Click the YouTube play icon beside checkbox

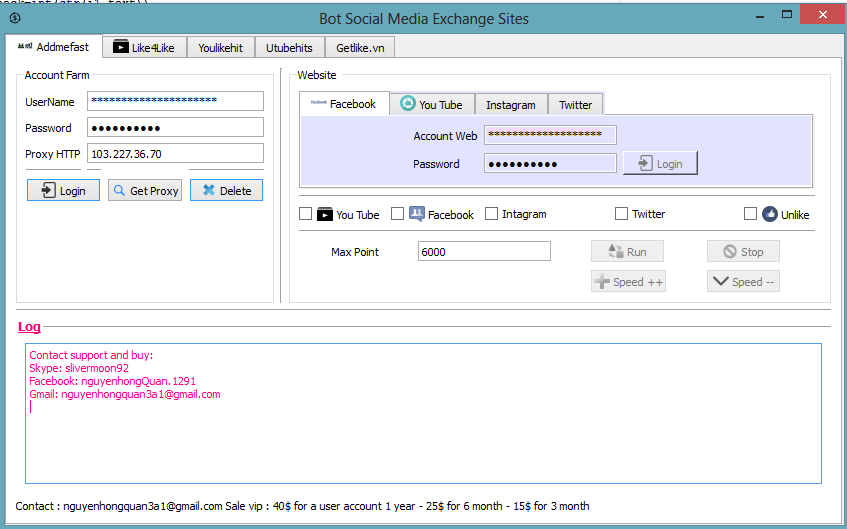tap(325, 215)
